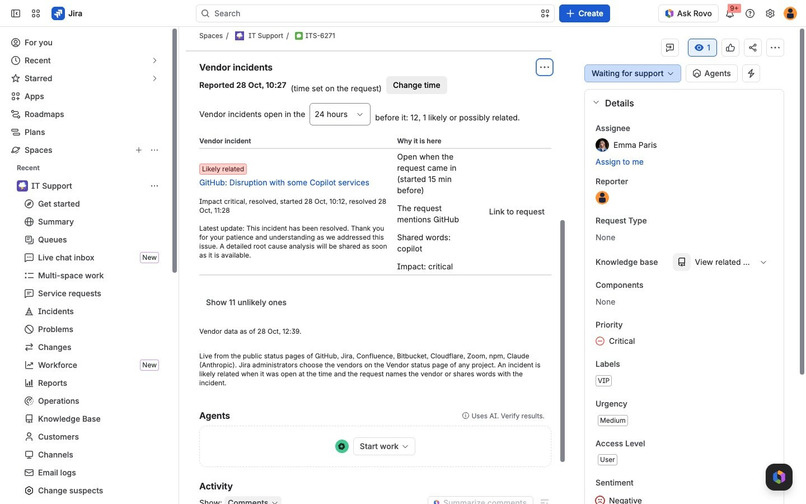806x504 pixels.
Task: Open the Spaces ellipsis menu
Action: (x=154, y=150)
